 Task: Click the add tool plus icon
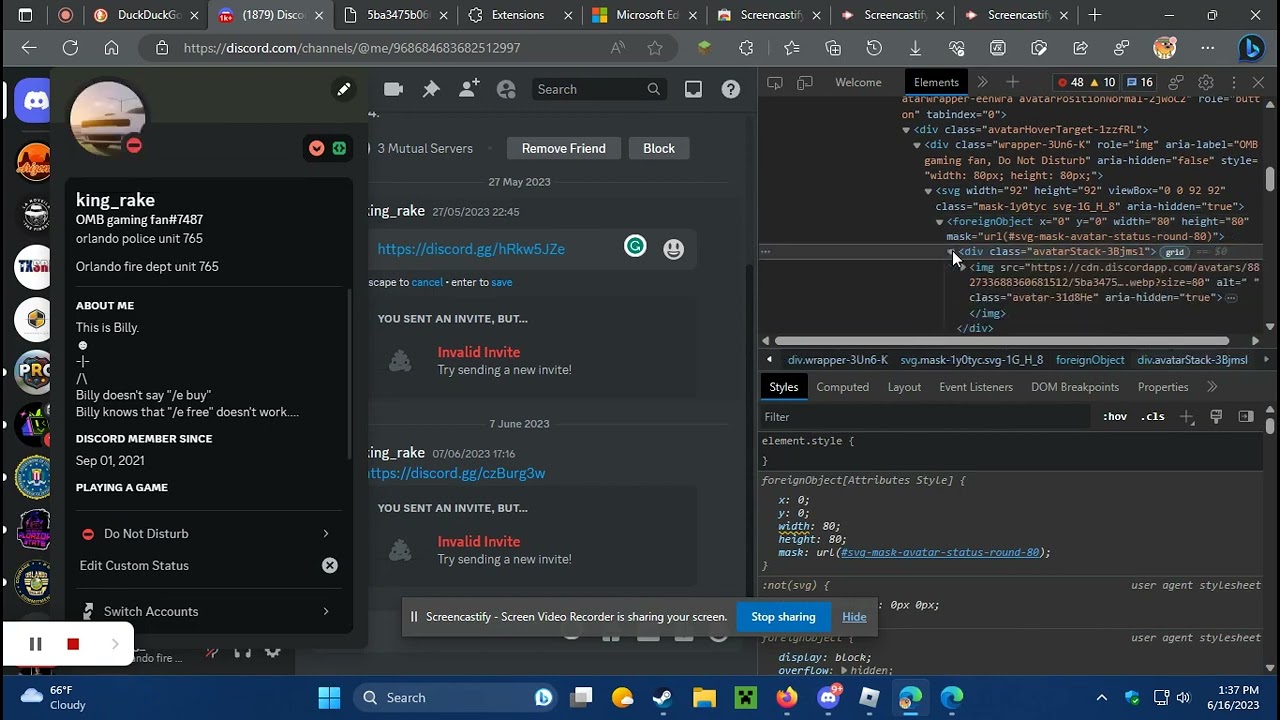[x=1012, y=82]
